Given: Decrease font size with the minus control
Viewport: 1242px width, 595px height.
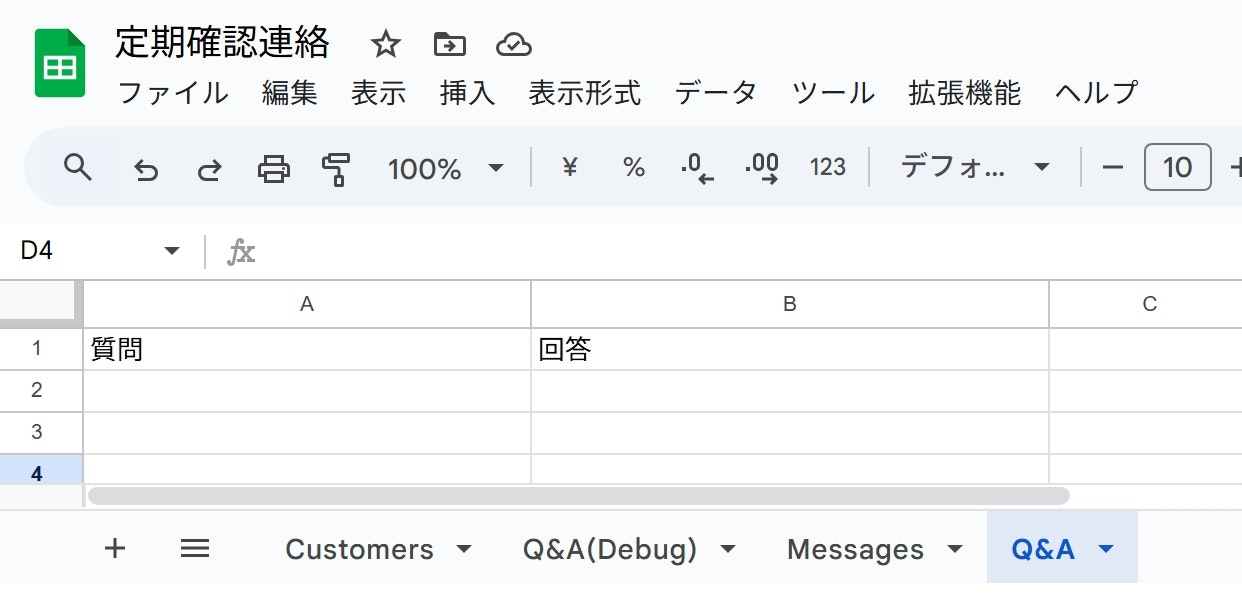Looking at the screenshot, I should click(1113, 168).
